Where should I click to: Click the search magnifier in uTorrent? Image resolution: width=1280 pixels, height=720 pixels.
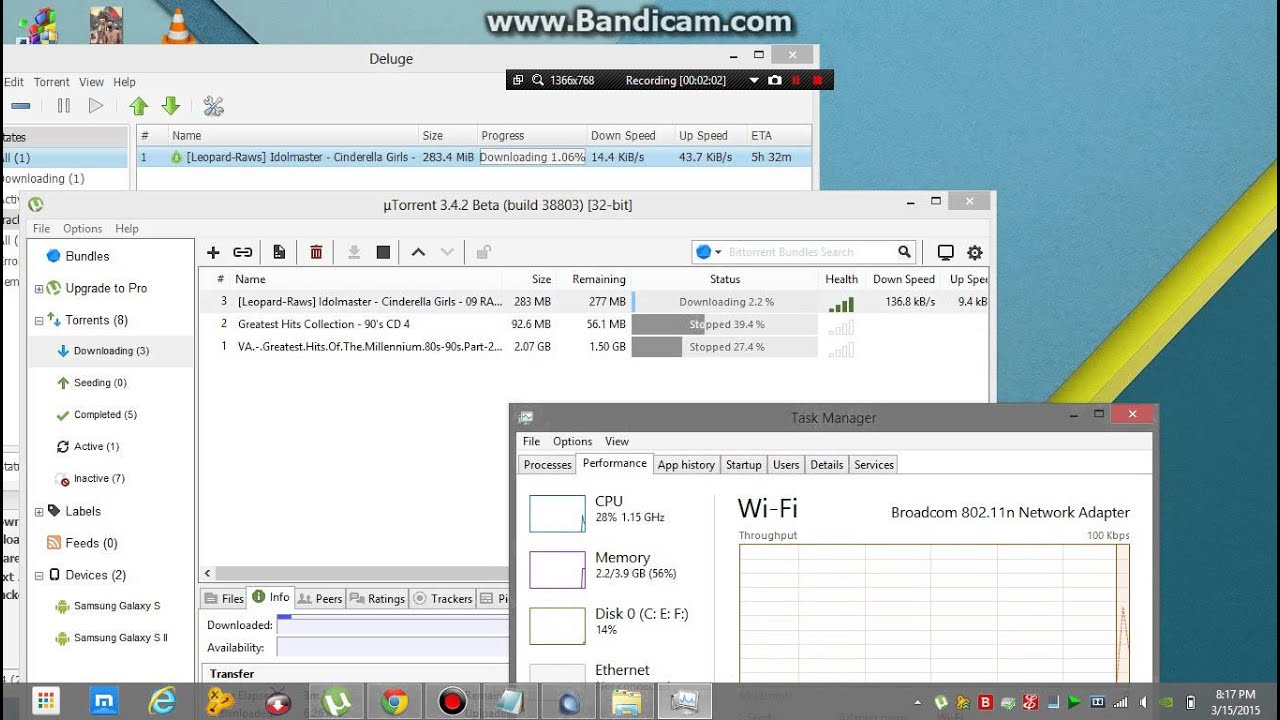(x=904, y=252)
